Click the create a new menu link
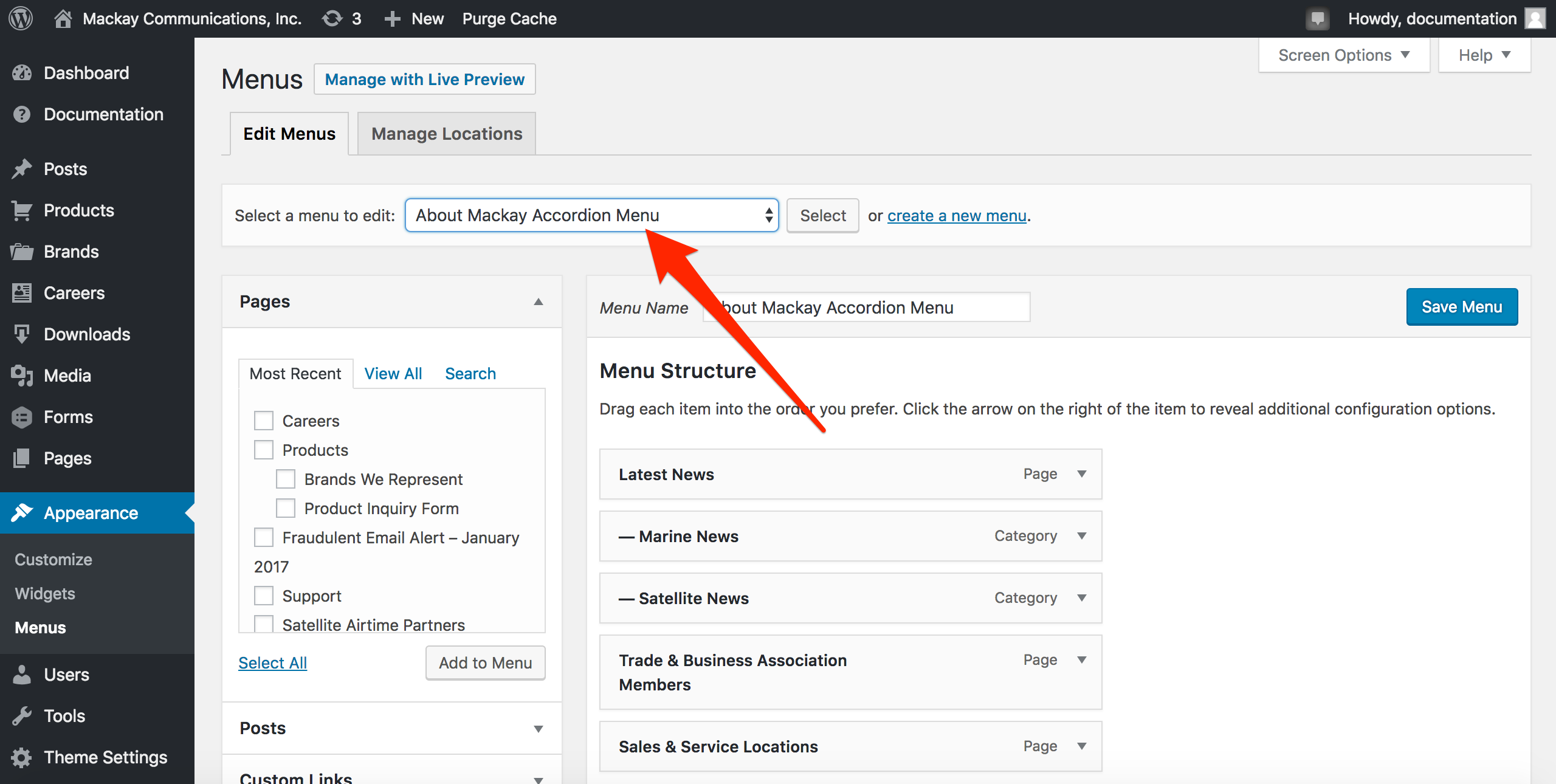This screenshot has width=1556, height=784. point(957,216)
